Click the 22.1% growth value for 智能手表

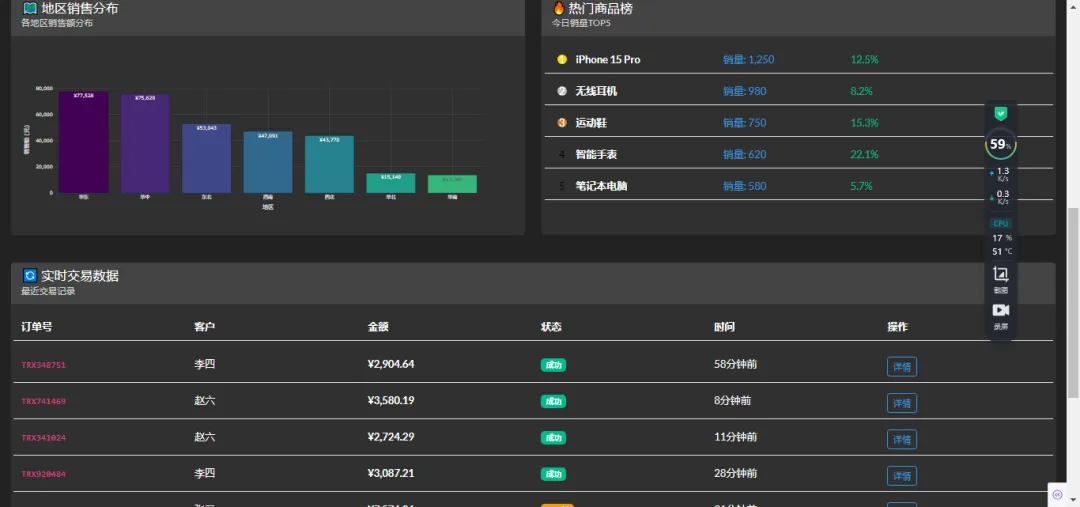pyautogui.click(x=864, y=154)
